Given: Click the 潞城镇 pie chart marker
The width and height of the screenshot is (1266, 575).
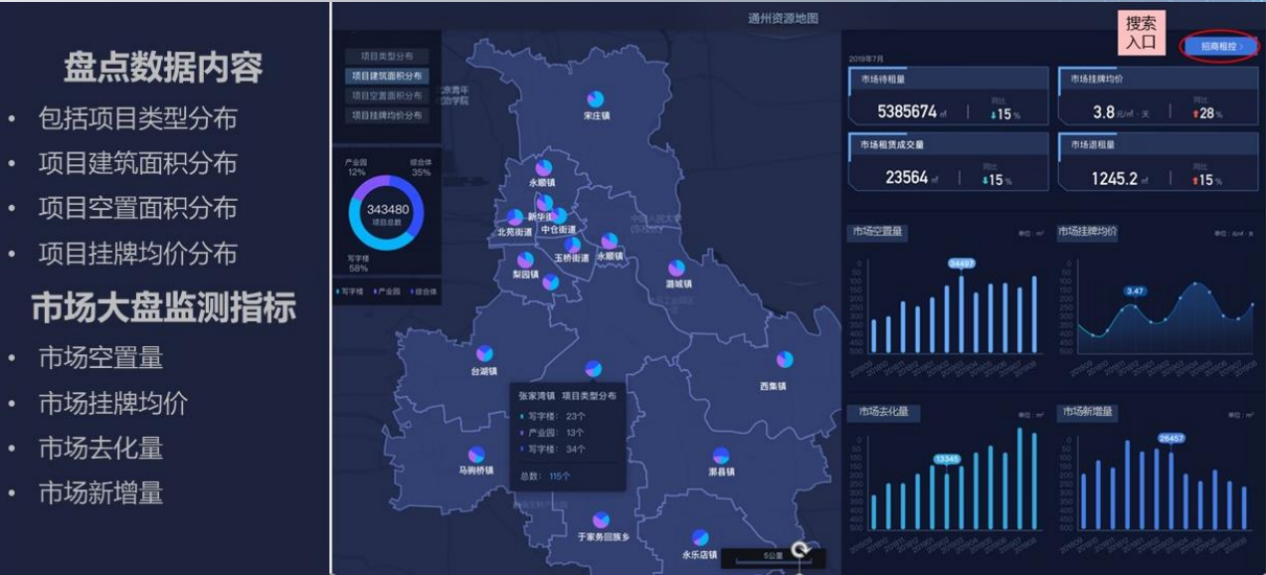Looking at the screenshot, I should (677, 268).
